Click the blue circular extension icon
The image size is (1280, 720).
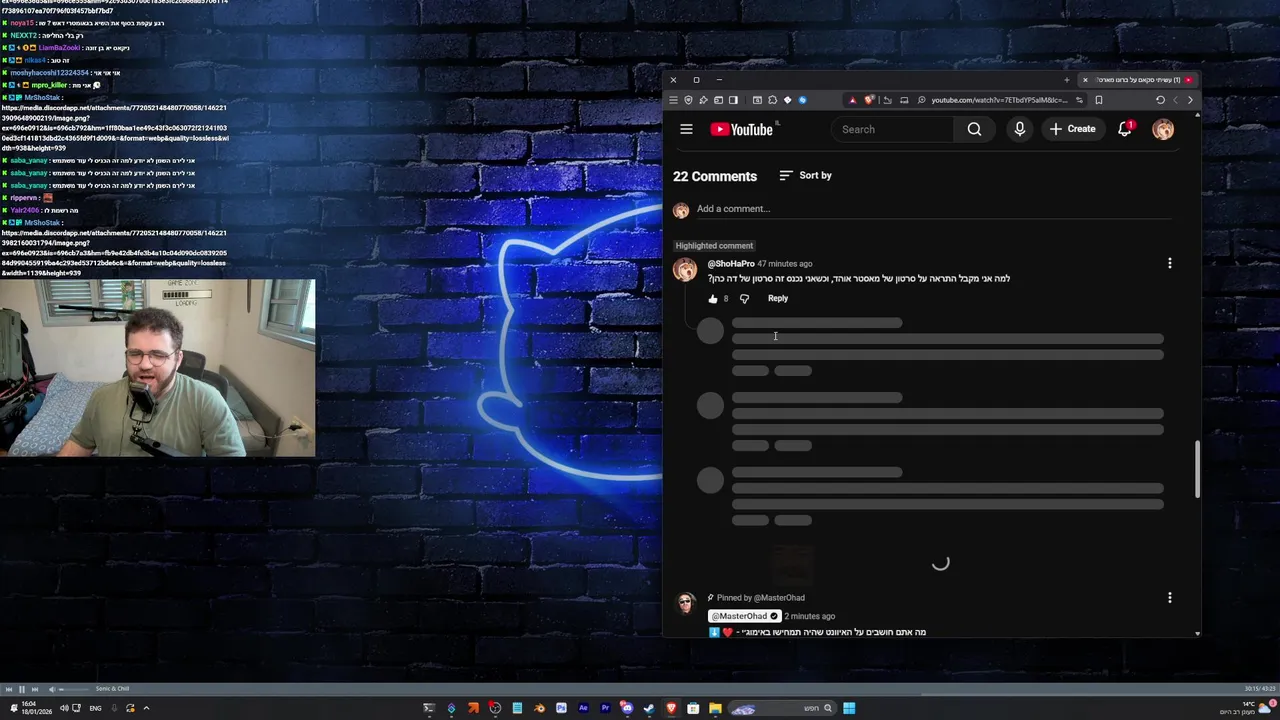(802, 100)
